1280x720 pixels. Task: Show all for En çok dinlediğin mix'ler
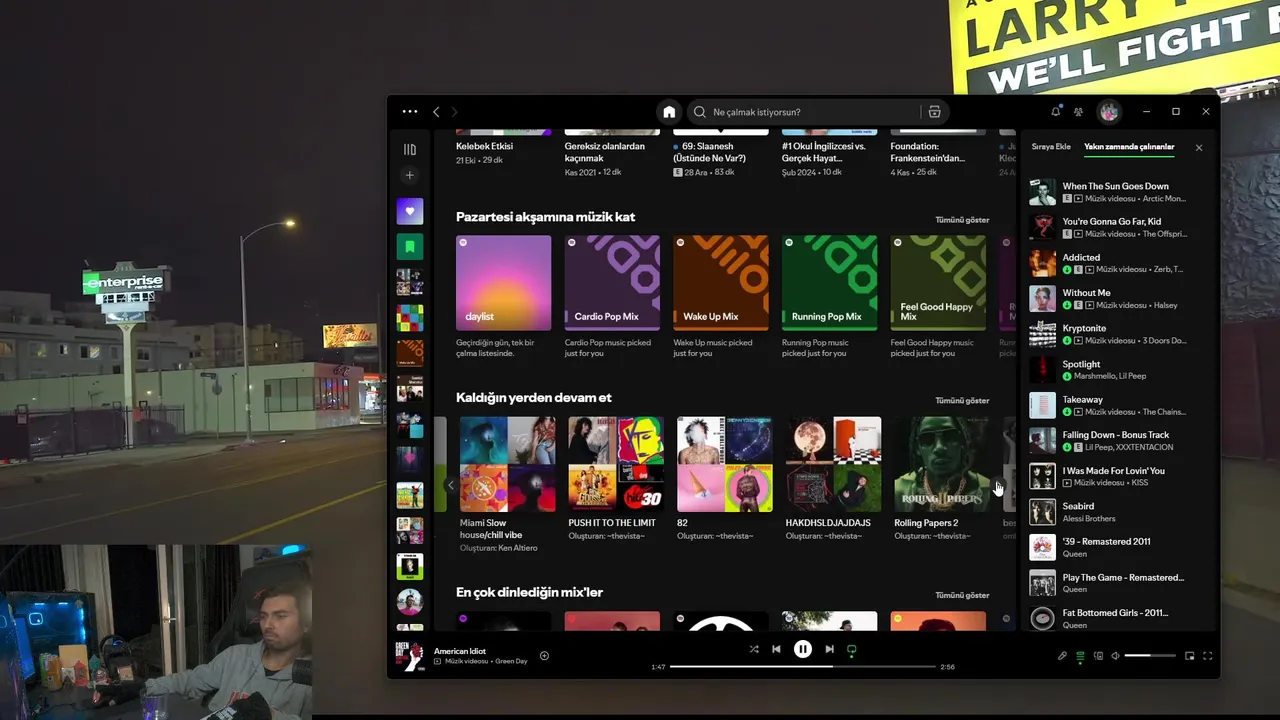962,595
